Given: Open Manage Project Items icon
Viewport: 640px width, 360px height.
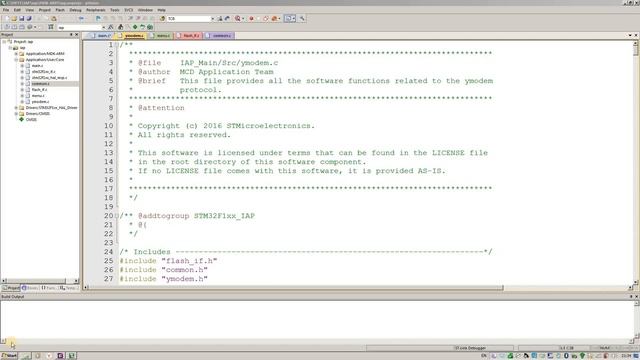Looking at the screenshot, I should click(120, 27).
